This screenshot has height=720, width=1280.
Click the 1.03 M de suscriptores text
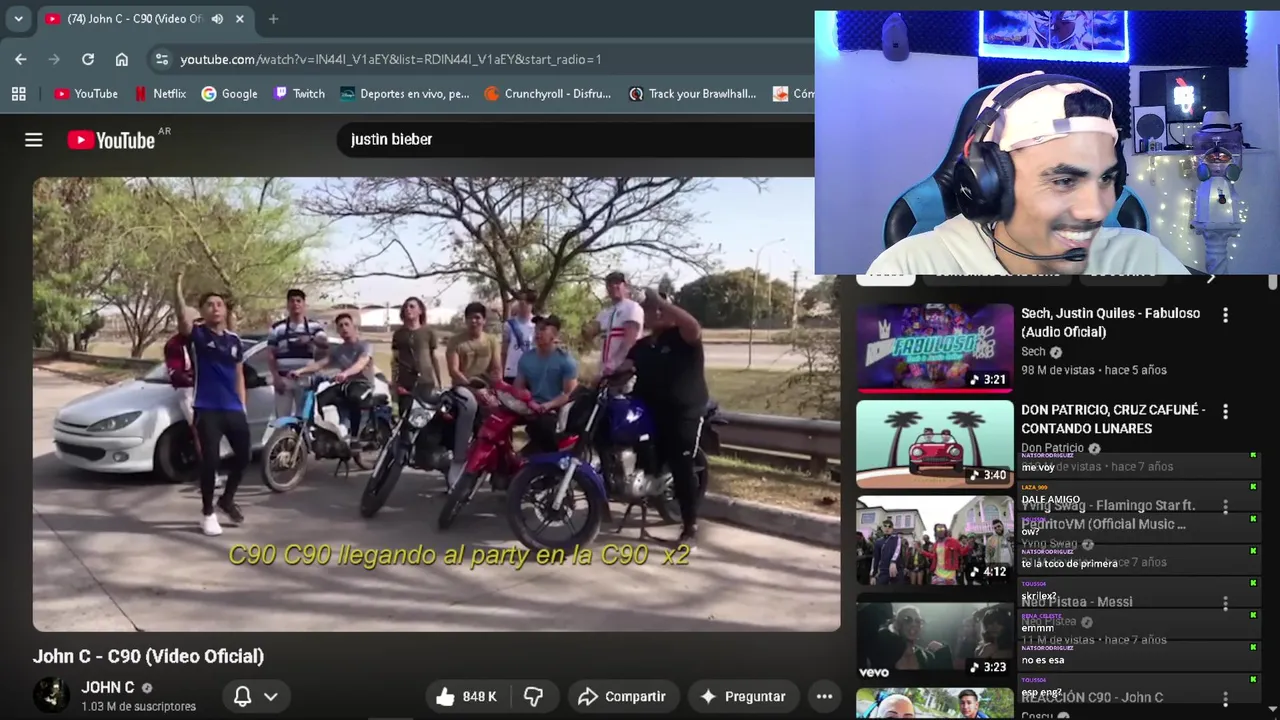point(138,706)
